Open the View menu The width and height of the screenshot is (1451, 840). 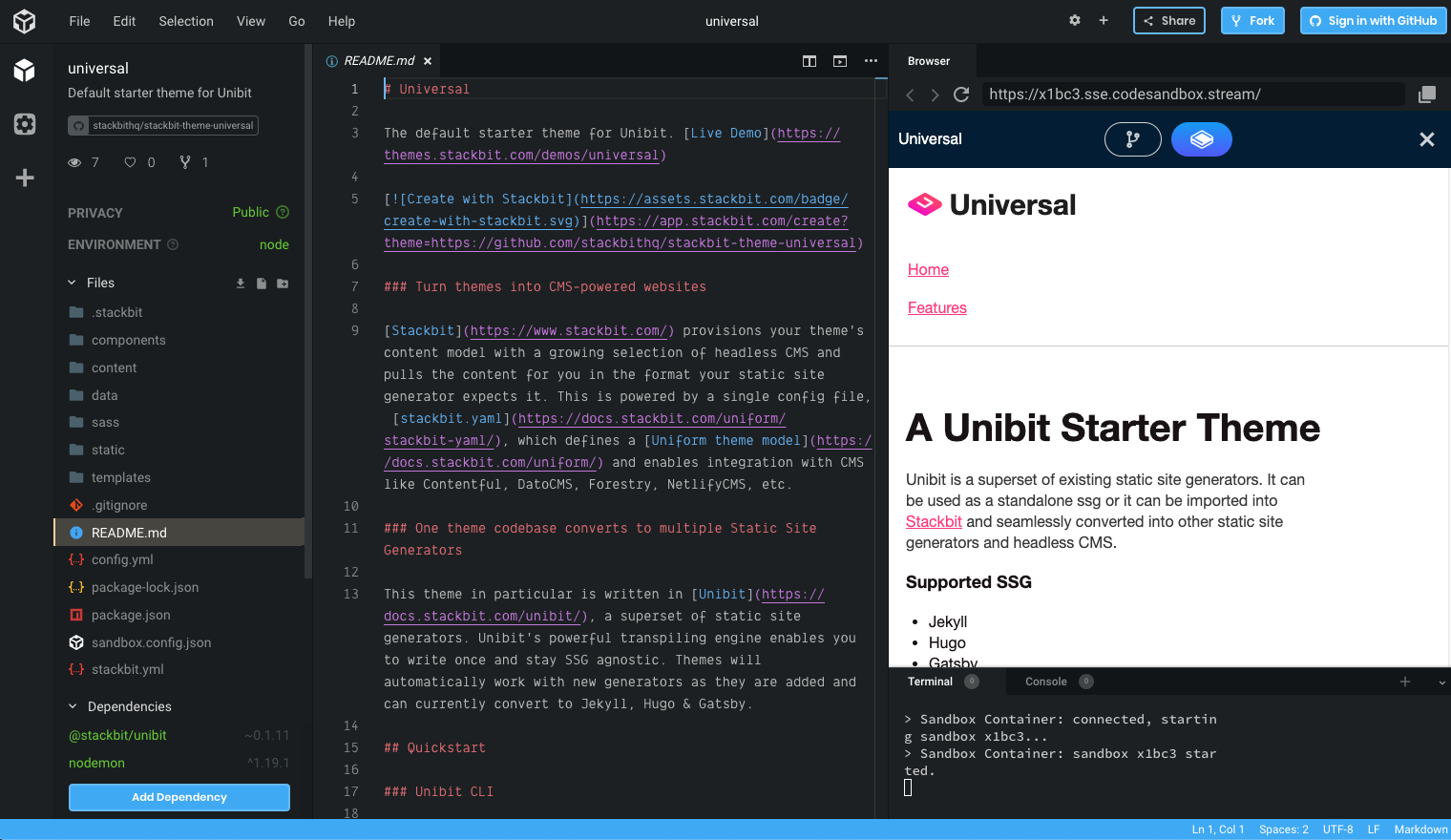[251, 21]
